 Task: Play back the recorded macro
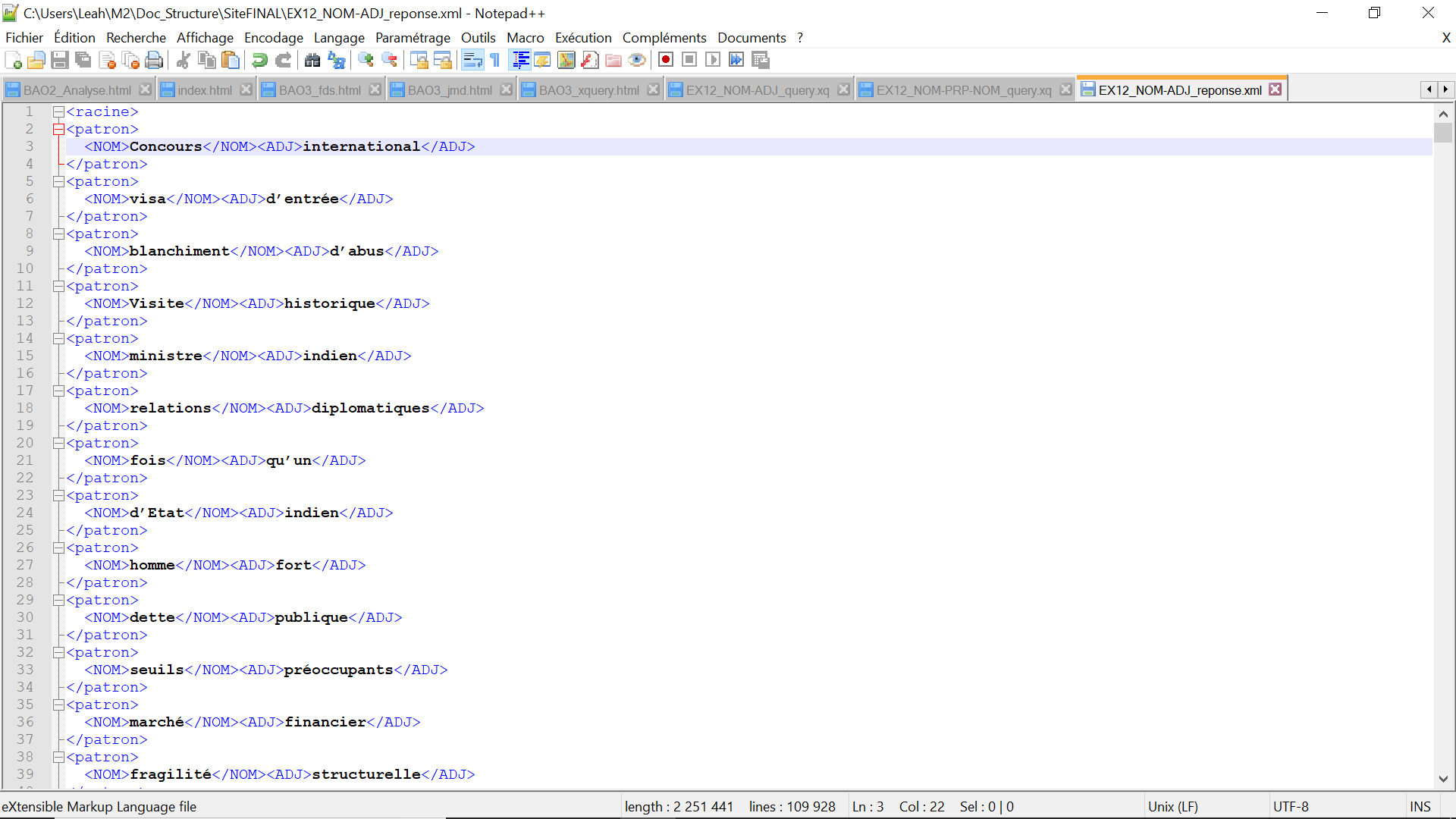click(x=713, y=60)
